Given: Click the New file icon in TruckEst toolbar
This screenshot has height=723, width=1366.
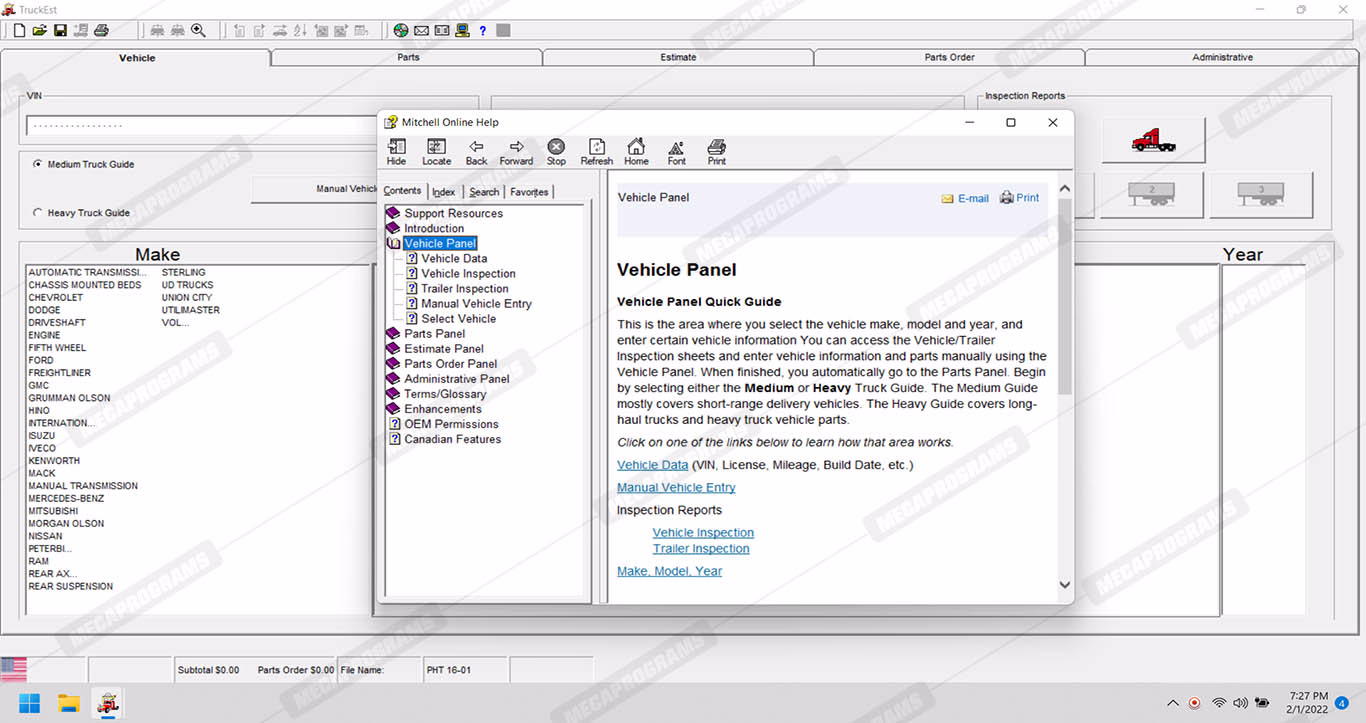Looking at the screenshot, I should pyautogui.click(x=19, y=31).
